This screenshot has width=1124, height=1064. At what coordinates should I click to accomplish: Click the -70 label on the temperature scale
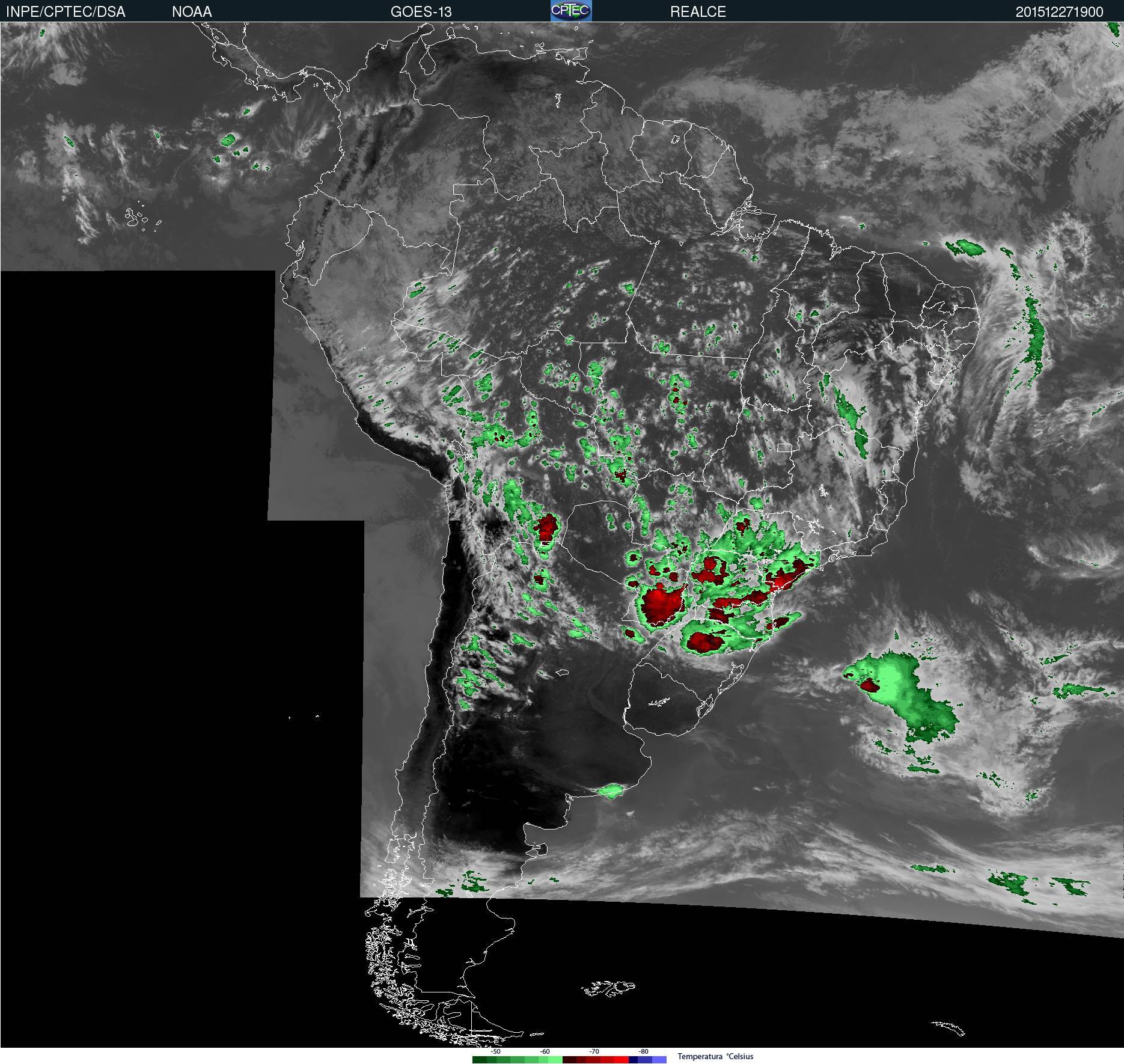[x=594, y=1051]
